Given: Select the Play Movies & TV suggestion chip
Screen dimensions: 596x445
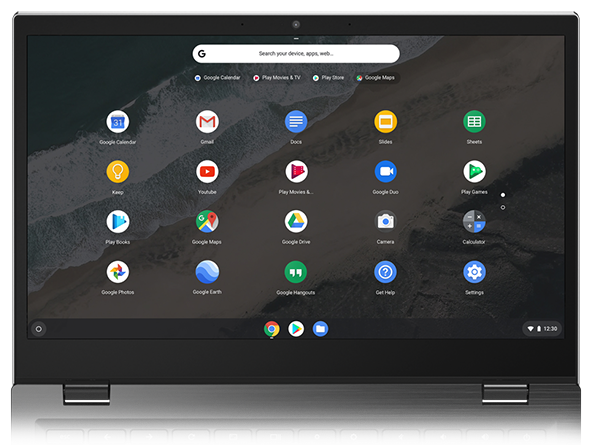Looking at the screenshot, I should (277, 78).
